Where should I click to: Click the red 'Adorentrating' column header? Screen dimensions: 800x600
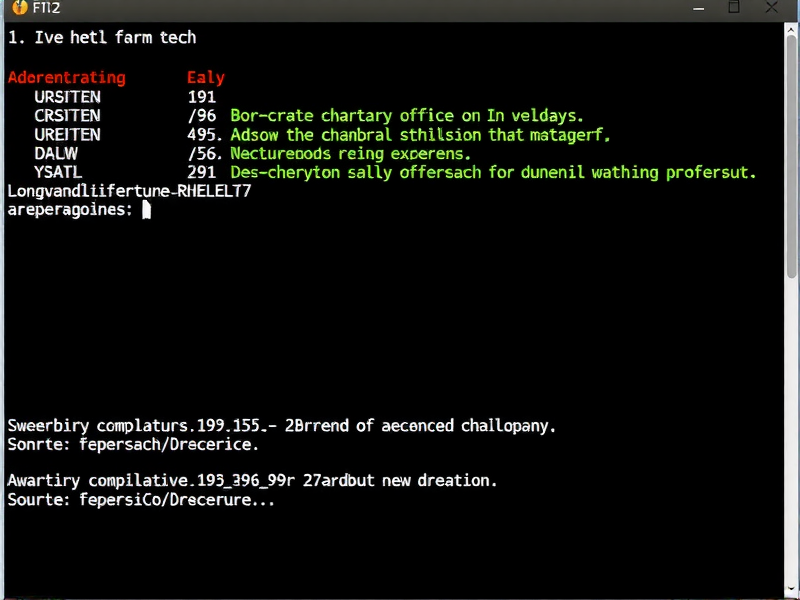66,77
